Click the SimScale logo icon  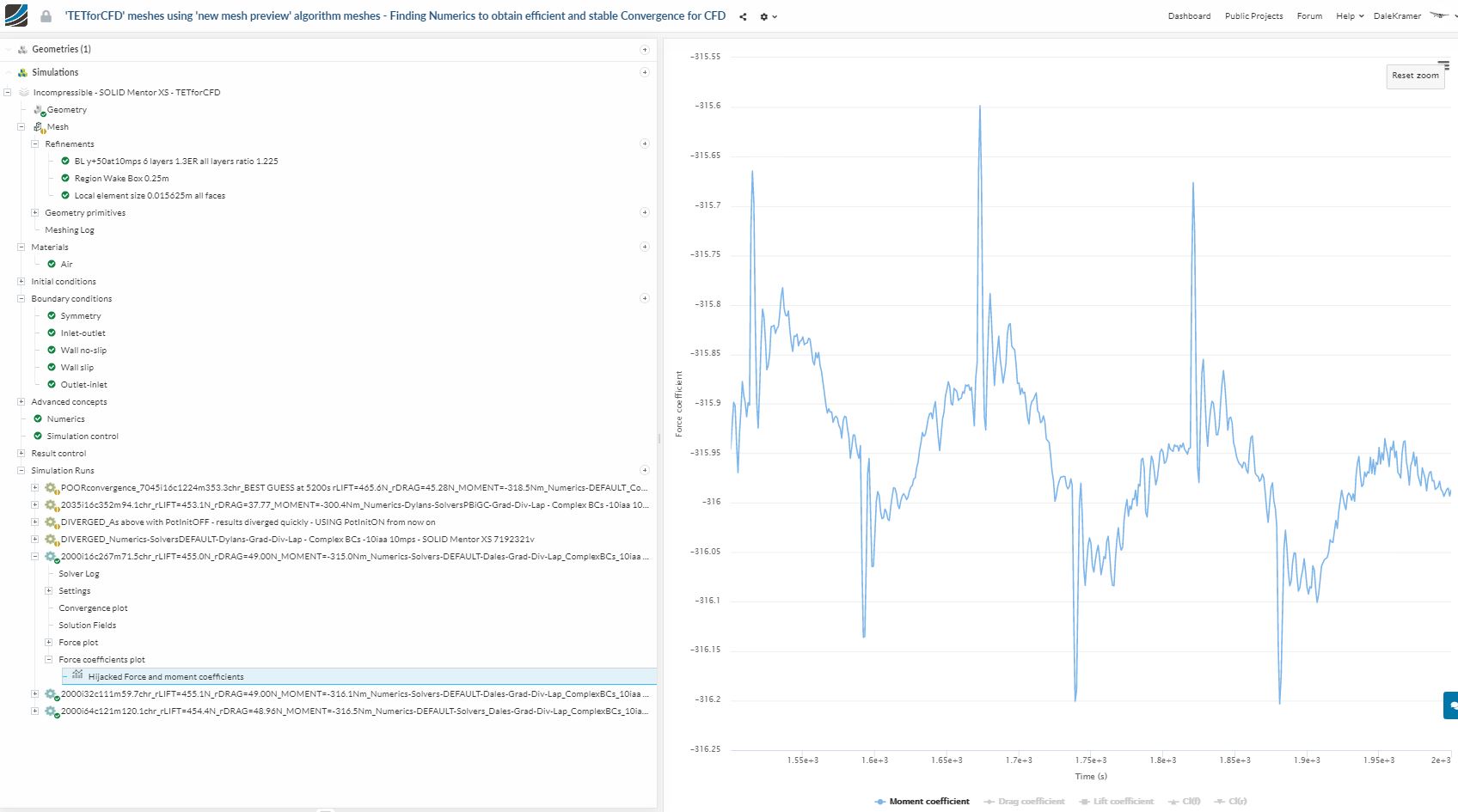(15, 15)
